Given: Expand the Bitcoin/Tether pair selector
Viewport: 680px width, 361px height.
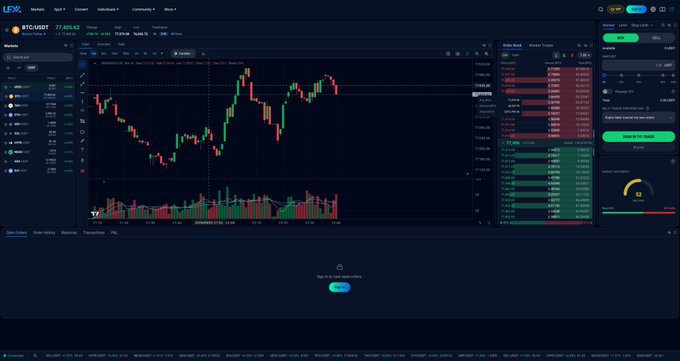Looking at the screenshot, I should coord(34,34).
